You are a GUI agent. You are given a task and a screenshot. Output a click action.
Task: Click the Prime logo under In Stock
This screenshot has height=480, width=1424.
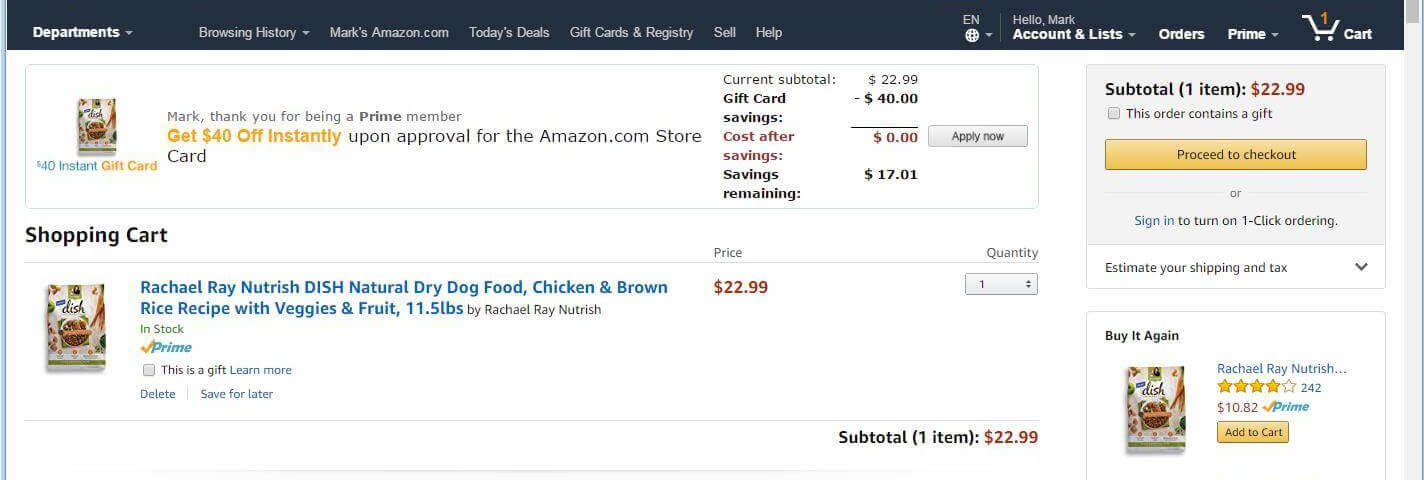[x=166, y=347]
